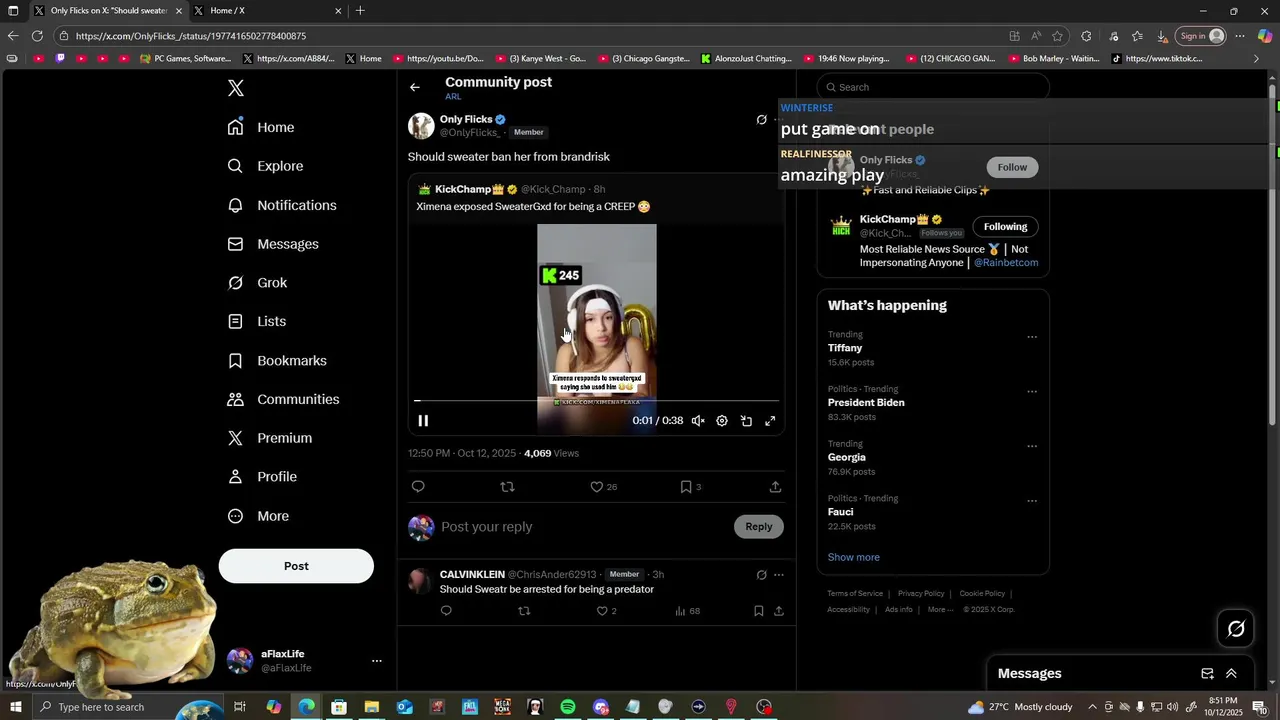Open Privacy Policy link
The width and height of the screenshot is (1280, 720).
pyautogui.click(x=921, y=594)
